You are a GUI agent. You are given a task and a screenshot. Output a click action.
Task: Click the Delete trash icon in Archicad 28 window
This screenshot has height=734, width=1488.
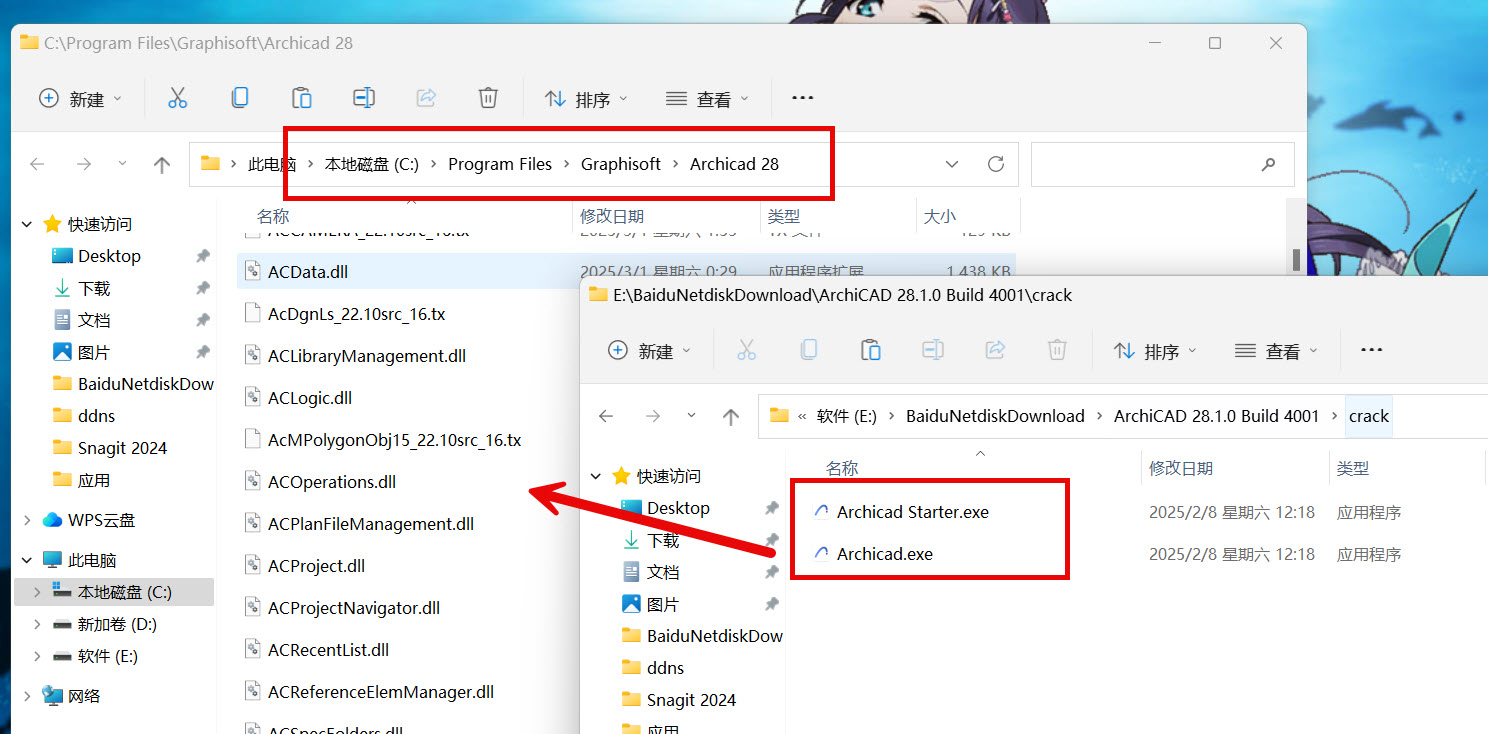(488, 98)
